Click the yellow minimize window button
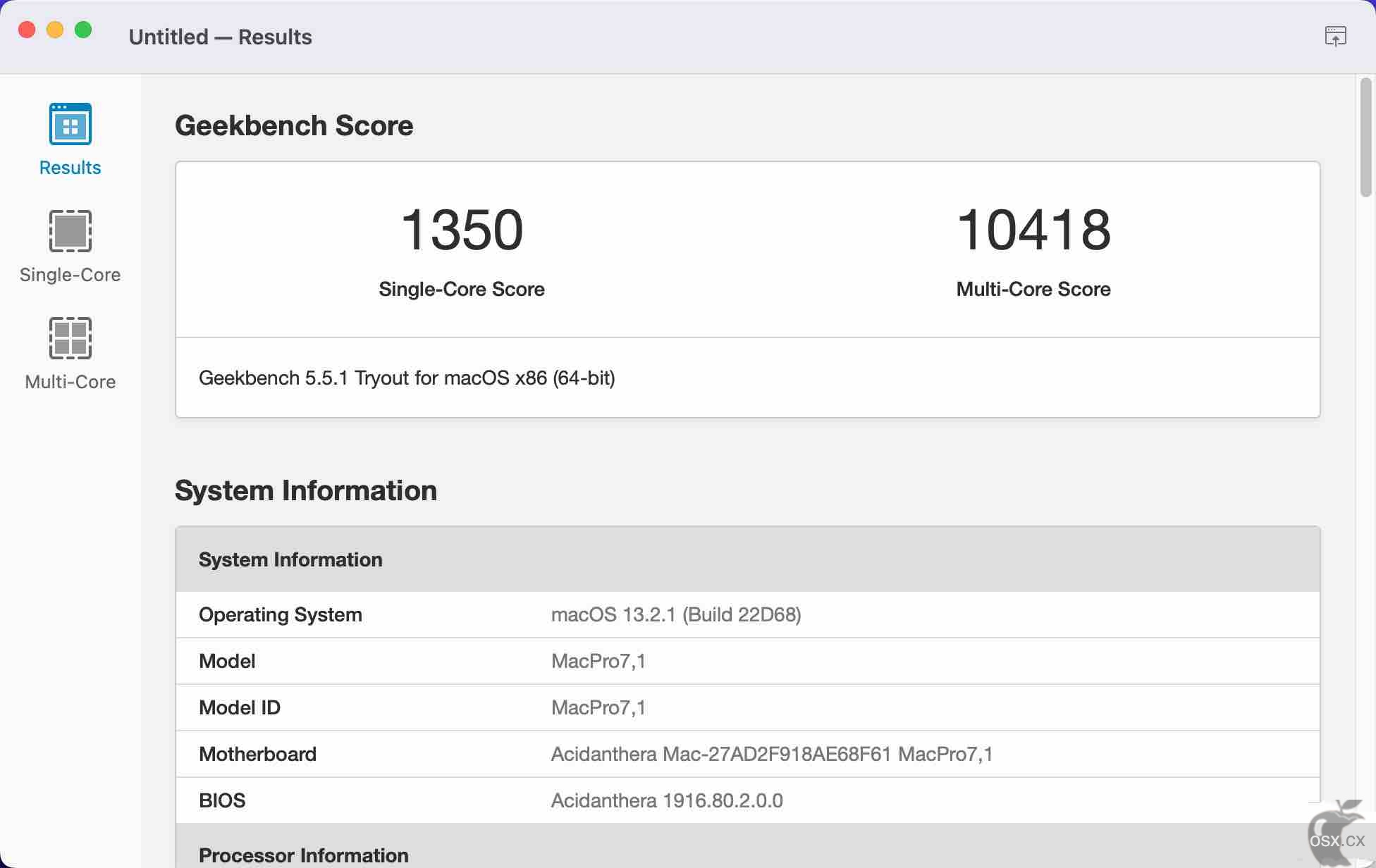1376x868 pixels. pyautogui.click(x=55, y=30)
